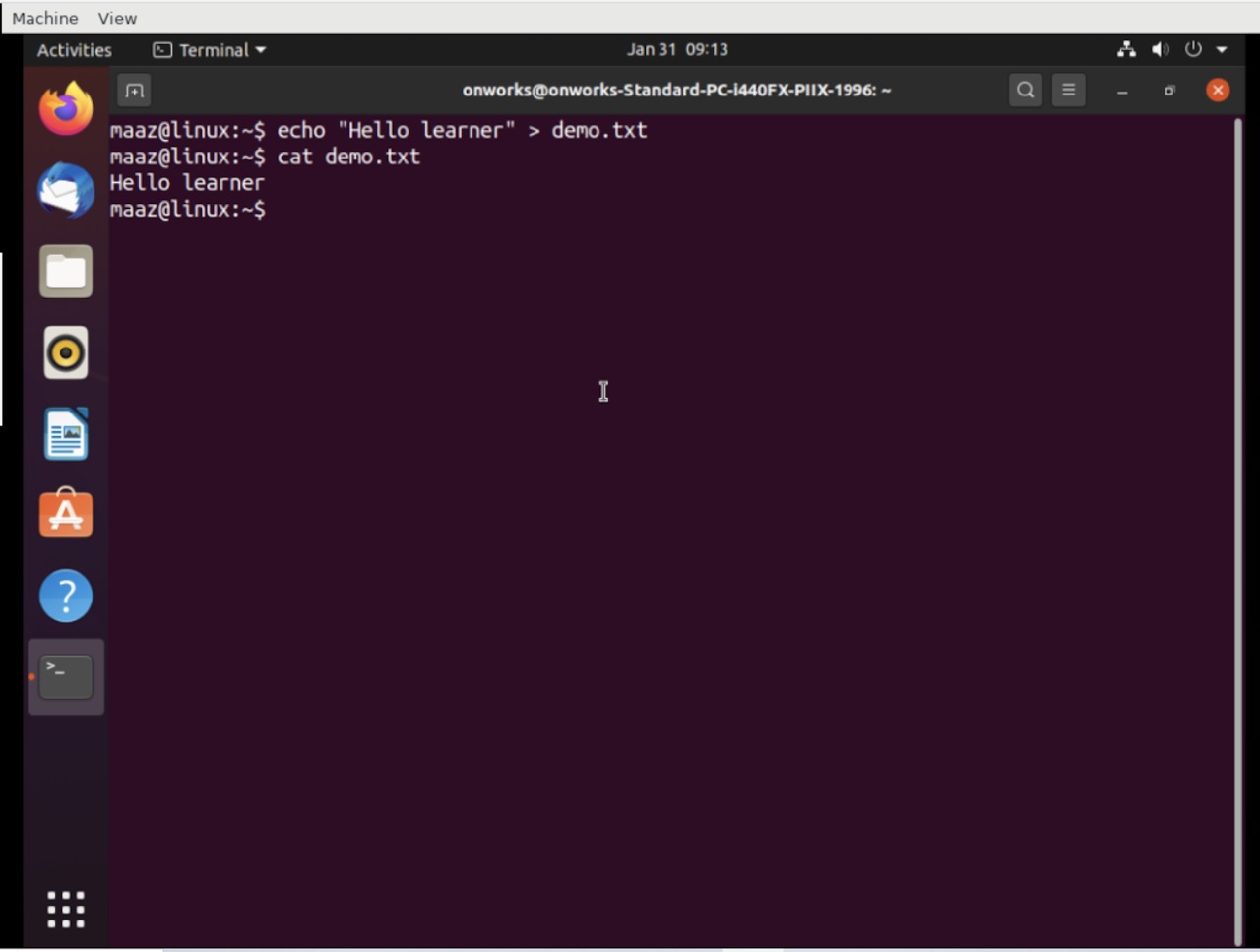Click the terminal vertical scrollbar

pyautogui.click(x=1237, y=532)
